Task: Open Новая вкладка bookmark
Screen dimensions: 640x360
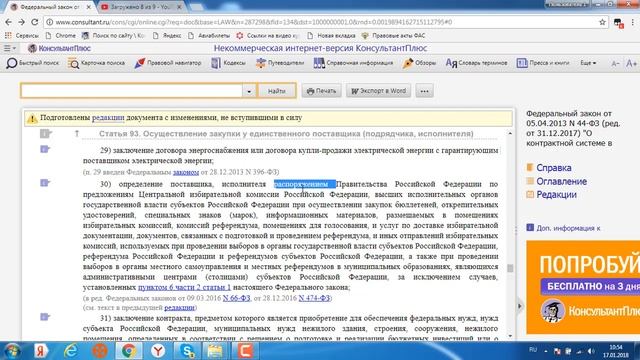Action: [331, 36]
